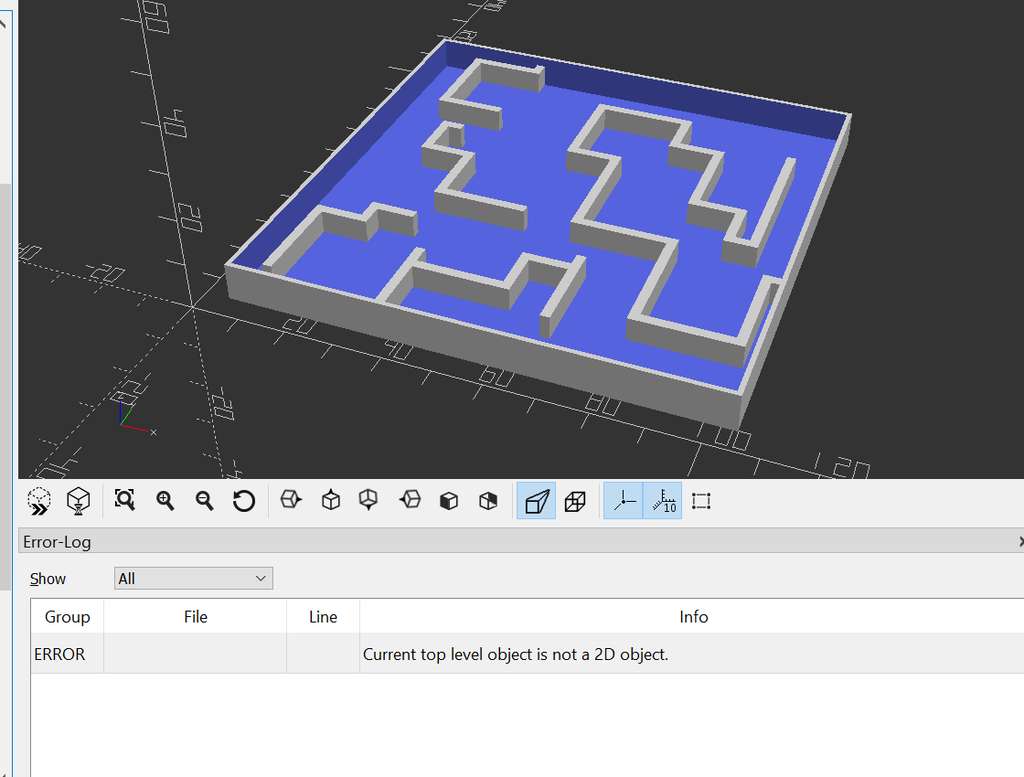Select the ERROR group cell
Screen dimensions: 1024x777
tap(67, 654)
